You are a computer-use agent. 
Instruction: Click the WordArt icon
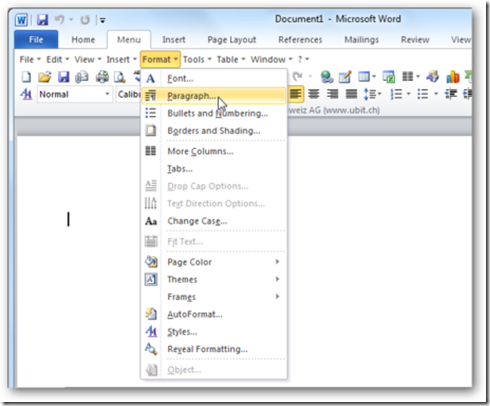(433, 77)
